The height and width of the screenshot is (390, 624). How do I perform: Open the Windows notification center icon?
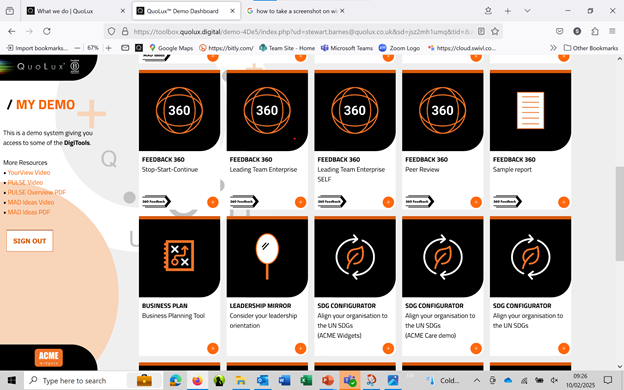[608, 380]
